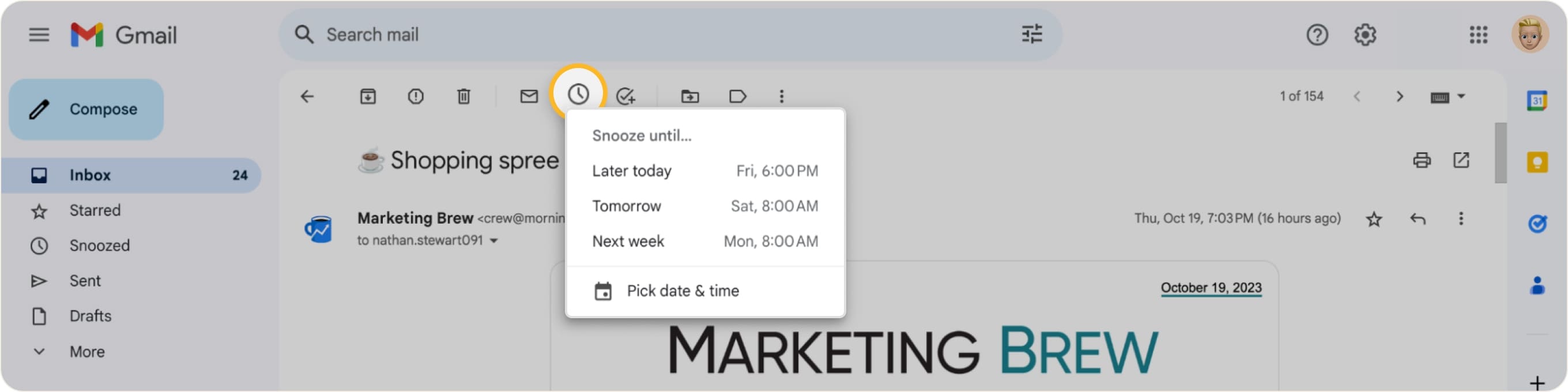
Task: Delete the open email
Action: 464,96
